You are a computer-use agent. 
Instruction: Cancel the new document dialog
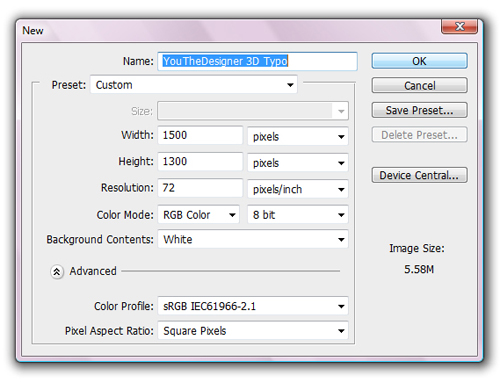[x=419, y=86]
